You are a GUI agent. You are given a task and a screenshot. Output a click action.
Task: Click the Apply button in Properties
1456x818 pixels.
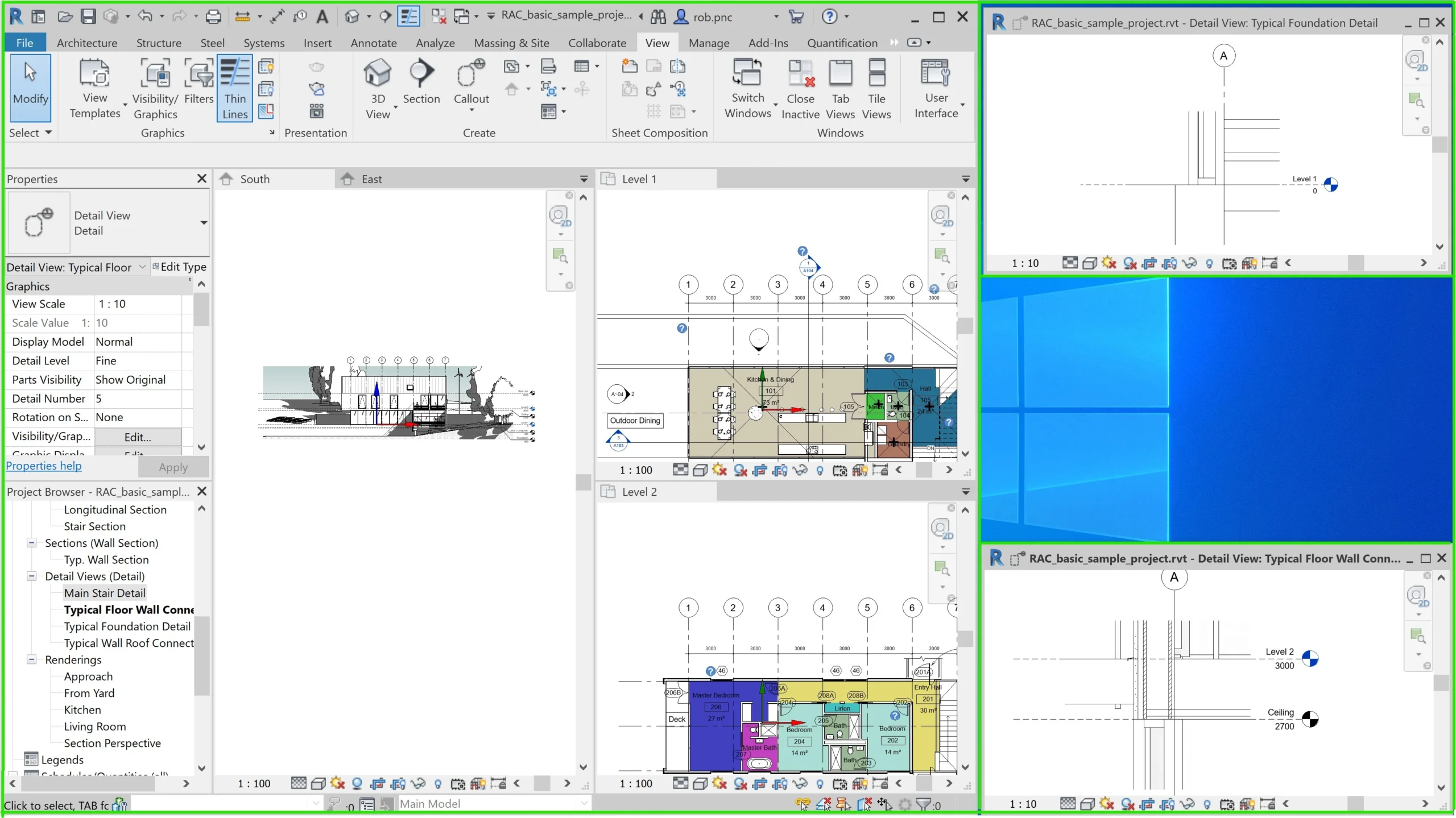173,467
